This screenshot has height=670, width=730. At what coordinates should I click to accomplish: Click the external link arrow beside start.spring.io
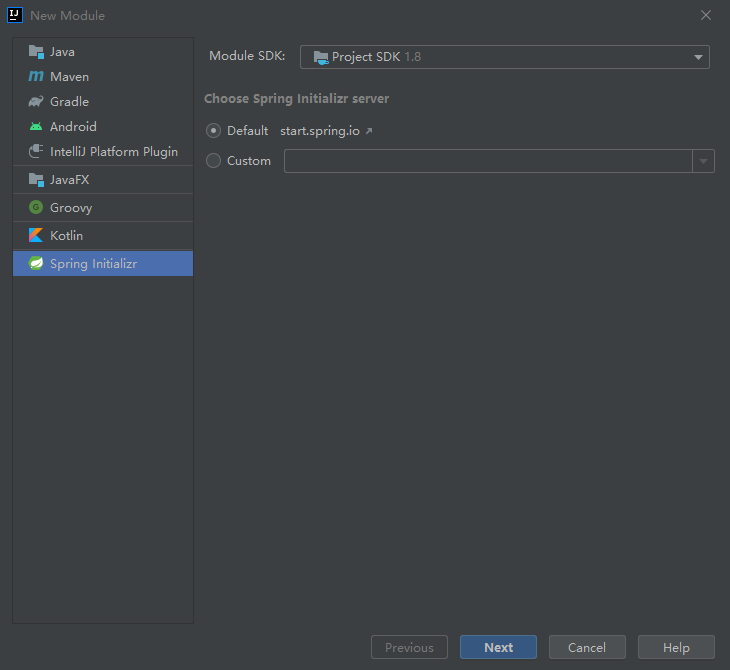(369, 131)
